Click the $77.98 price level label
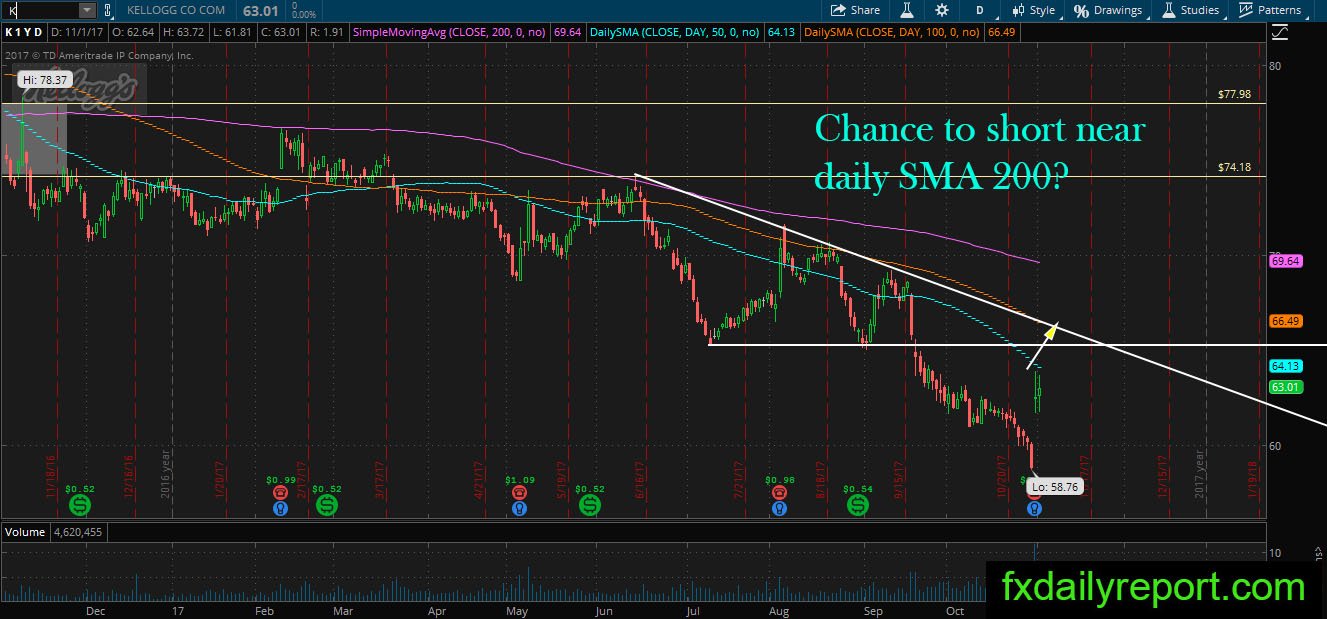The width and height of the screenshot is (1327, 619). click(x=1235, y=94)
